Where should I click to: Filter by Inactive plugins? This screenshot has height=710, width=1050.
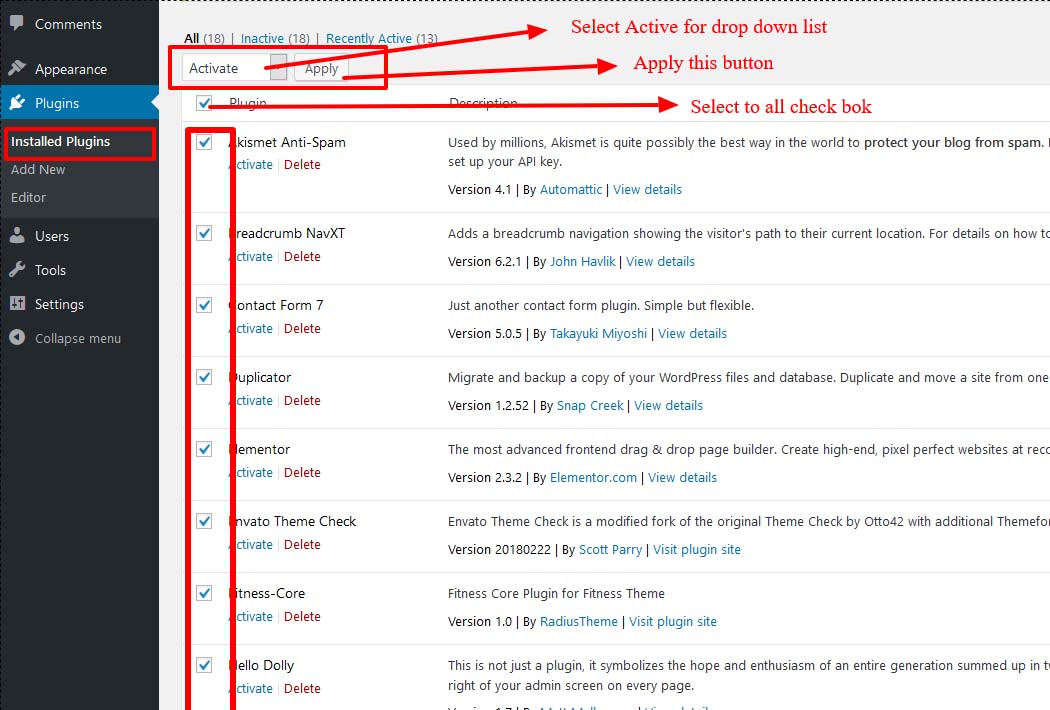click(x=262, y=38)
